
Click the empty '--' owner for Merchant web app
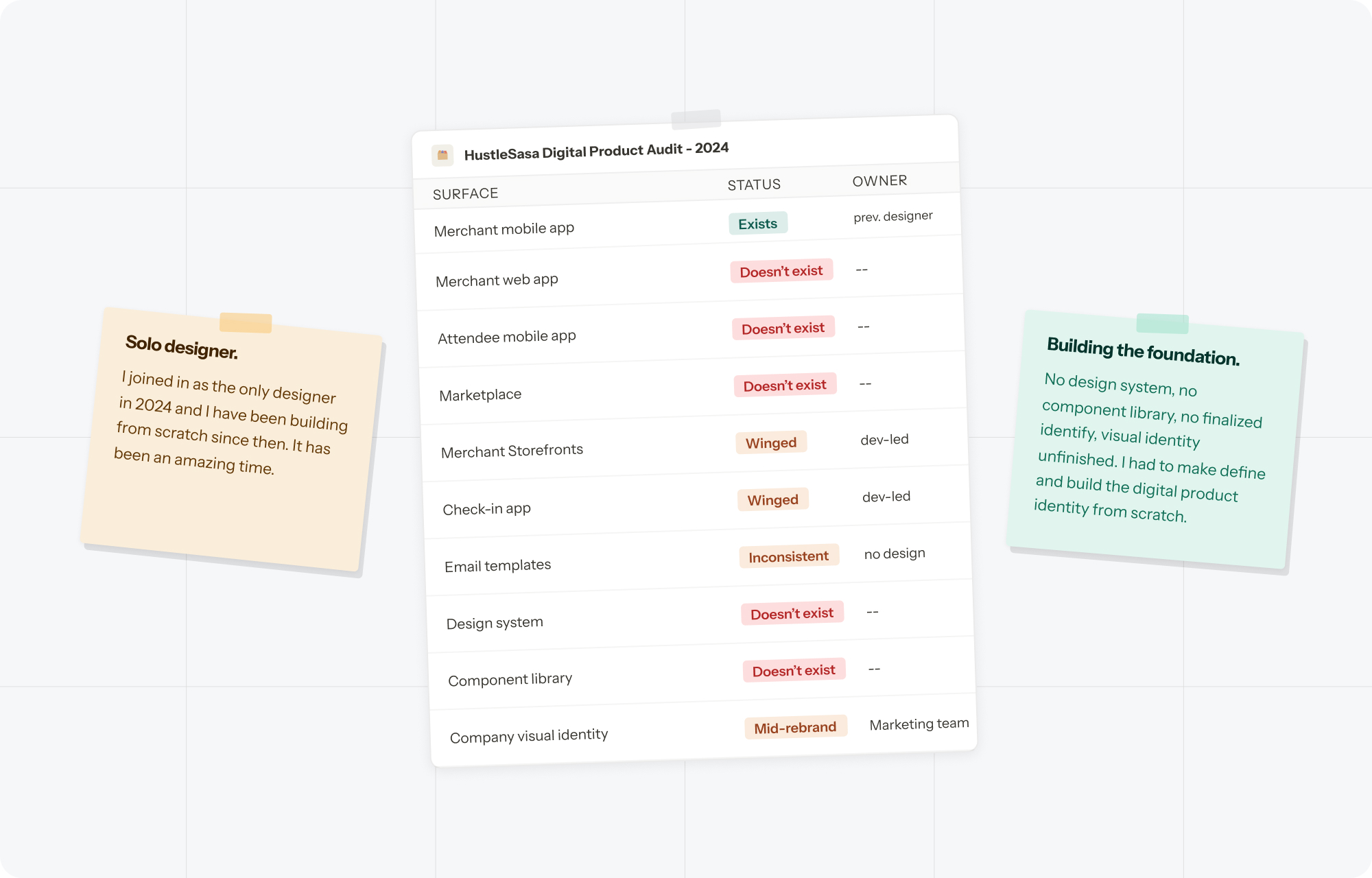coord(862,270)
